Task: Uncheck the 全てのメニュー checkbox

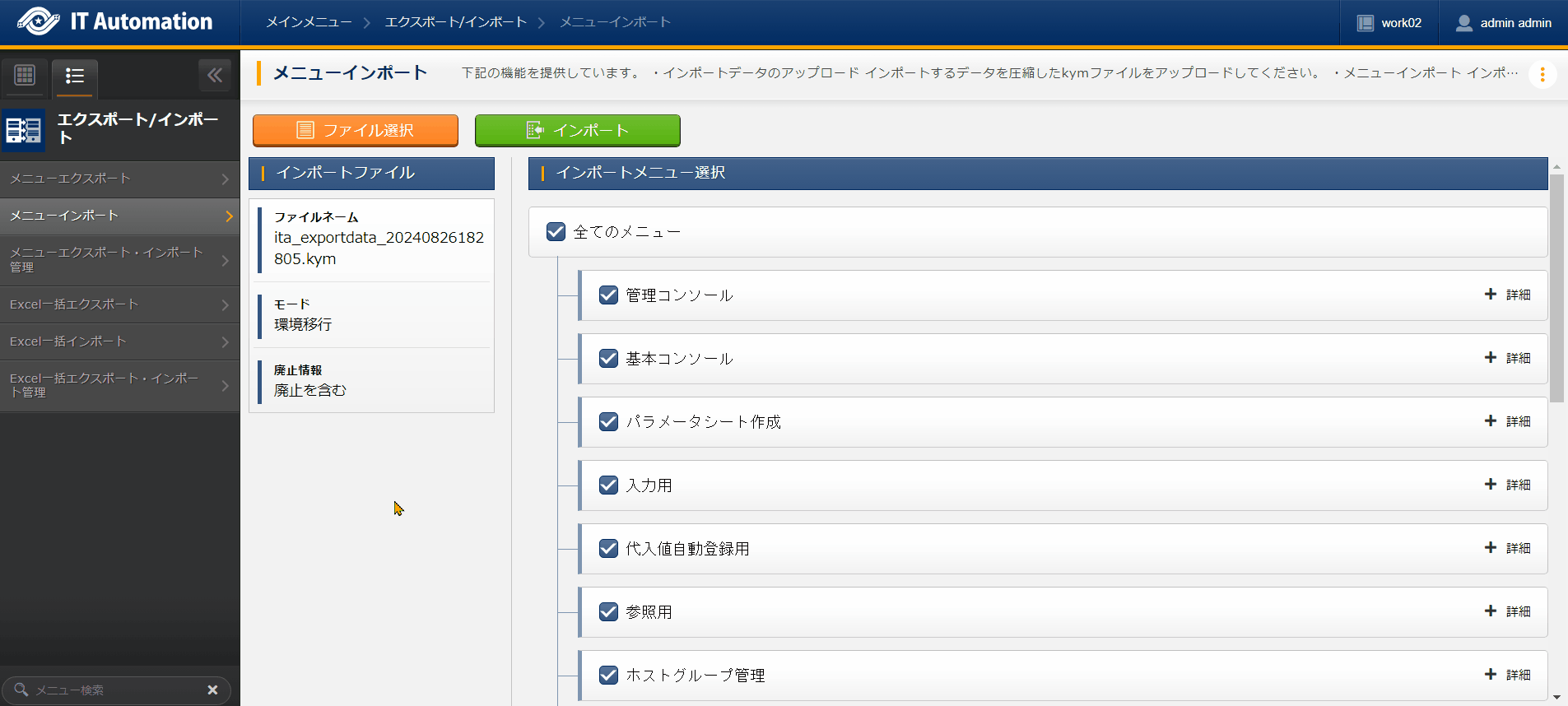Action: [556, 232]
